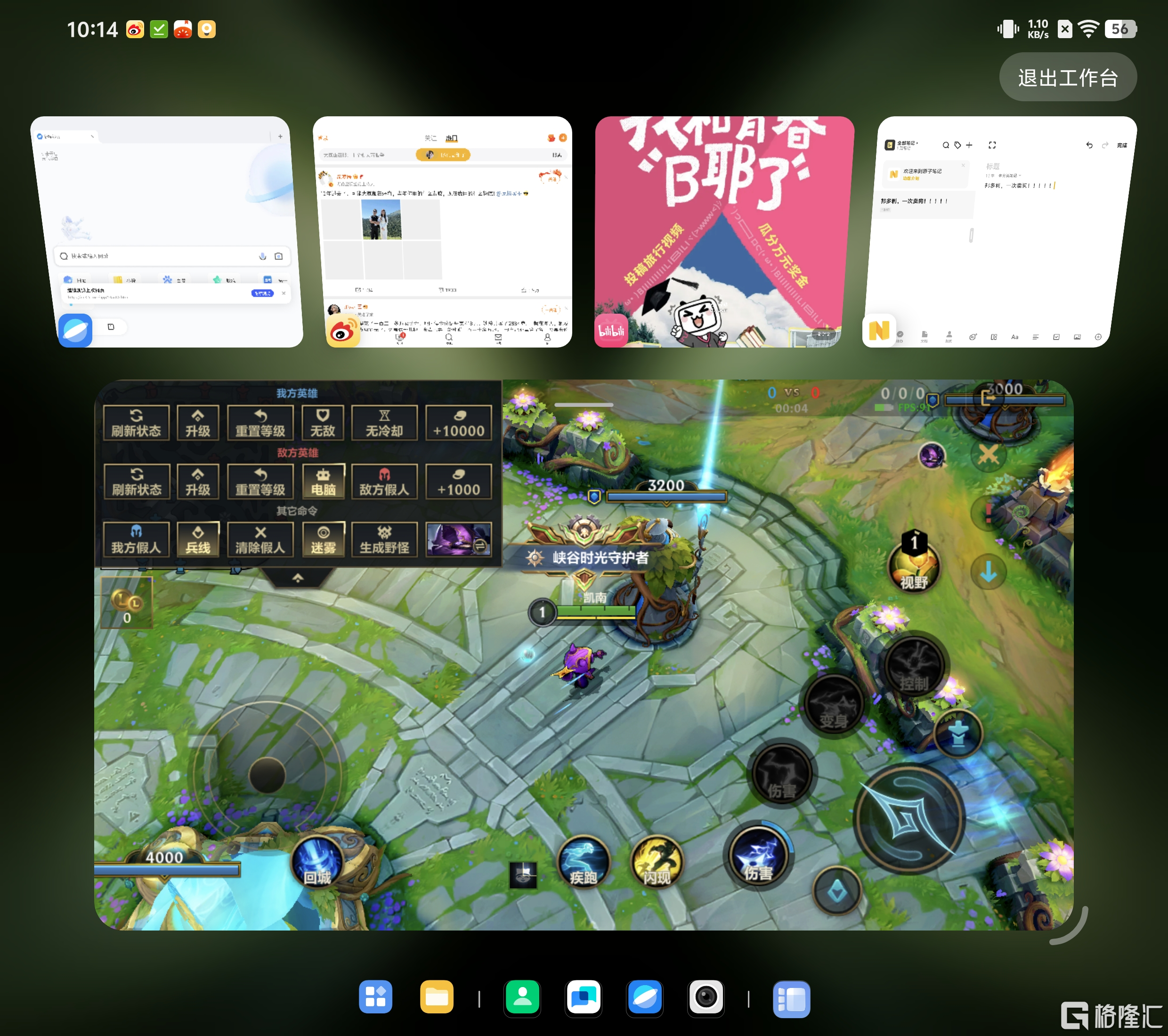Click 我方英雄 刷新状态 button

click(136, 423)
